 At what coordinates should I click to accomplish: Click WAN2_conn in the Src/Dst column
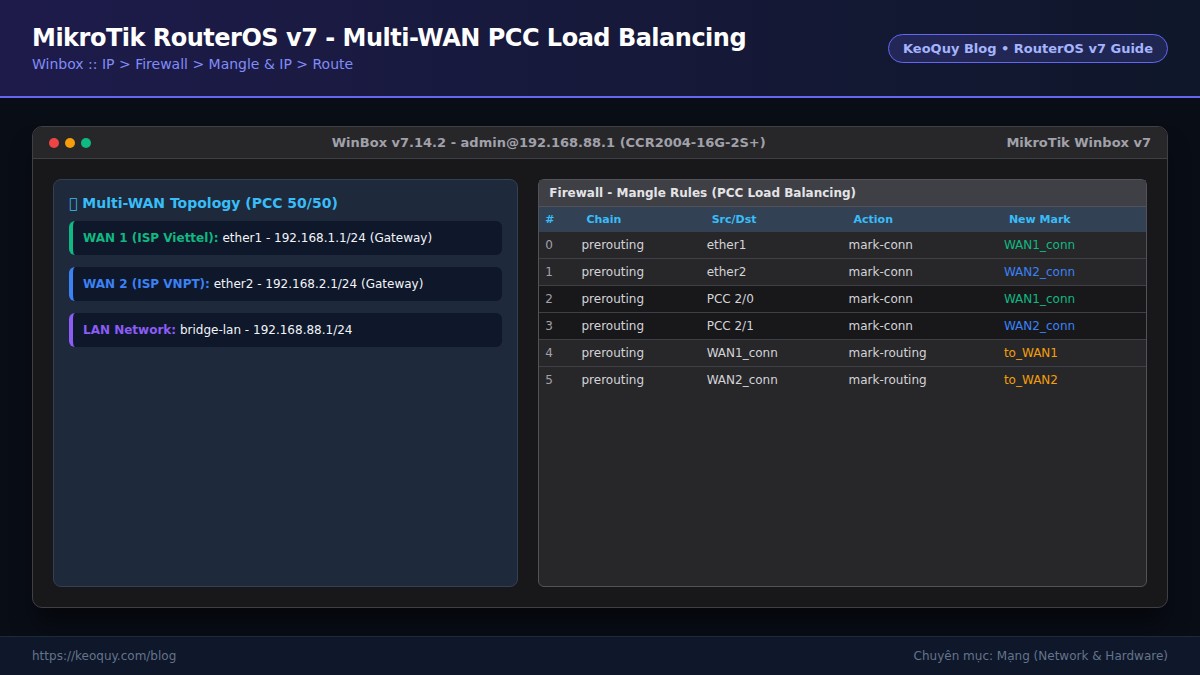[742, 380]
